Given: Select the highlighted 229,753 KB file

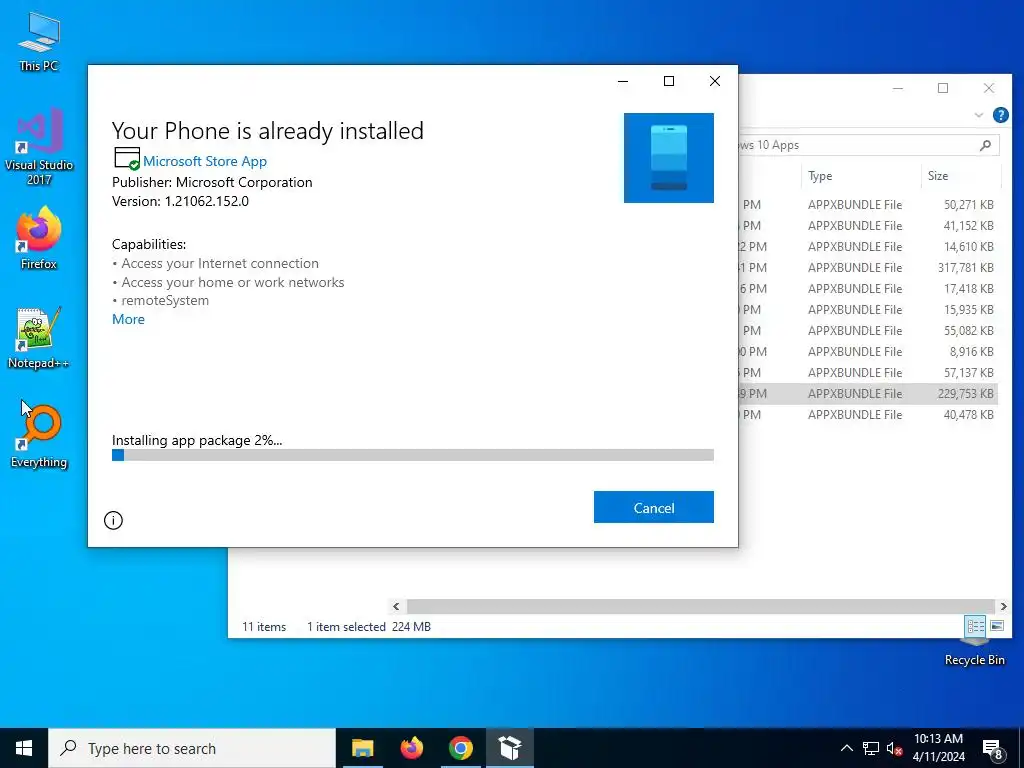Looking at the screenshot, I should [869, 393].
